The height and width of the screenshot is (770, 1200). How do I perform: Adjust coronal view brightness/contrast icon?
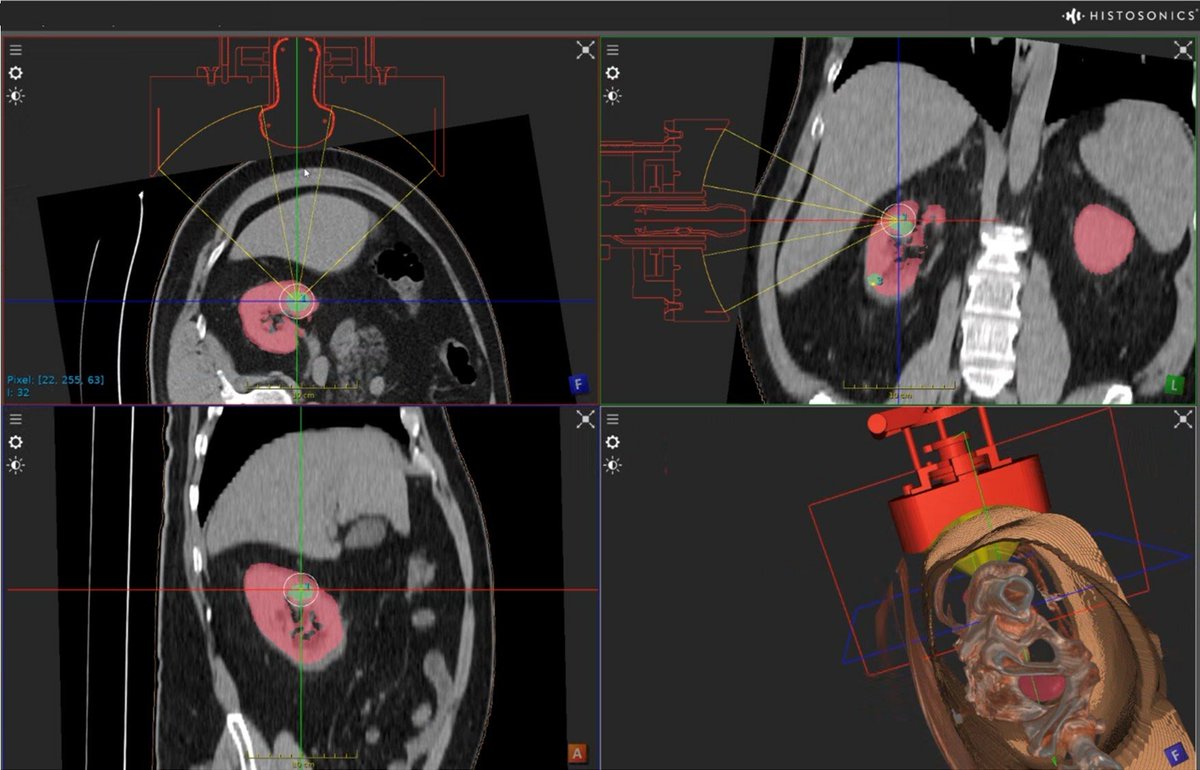613,97
